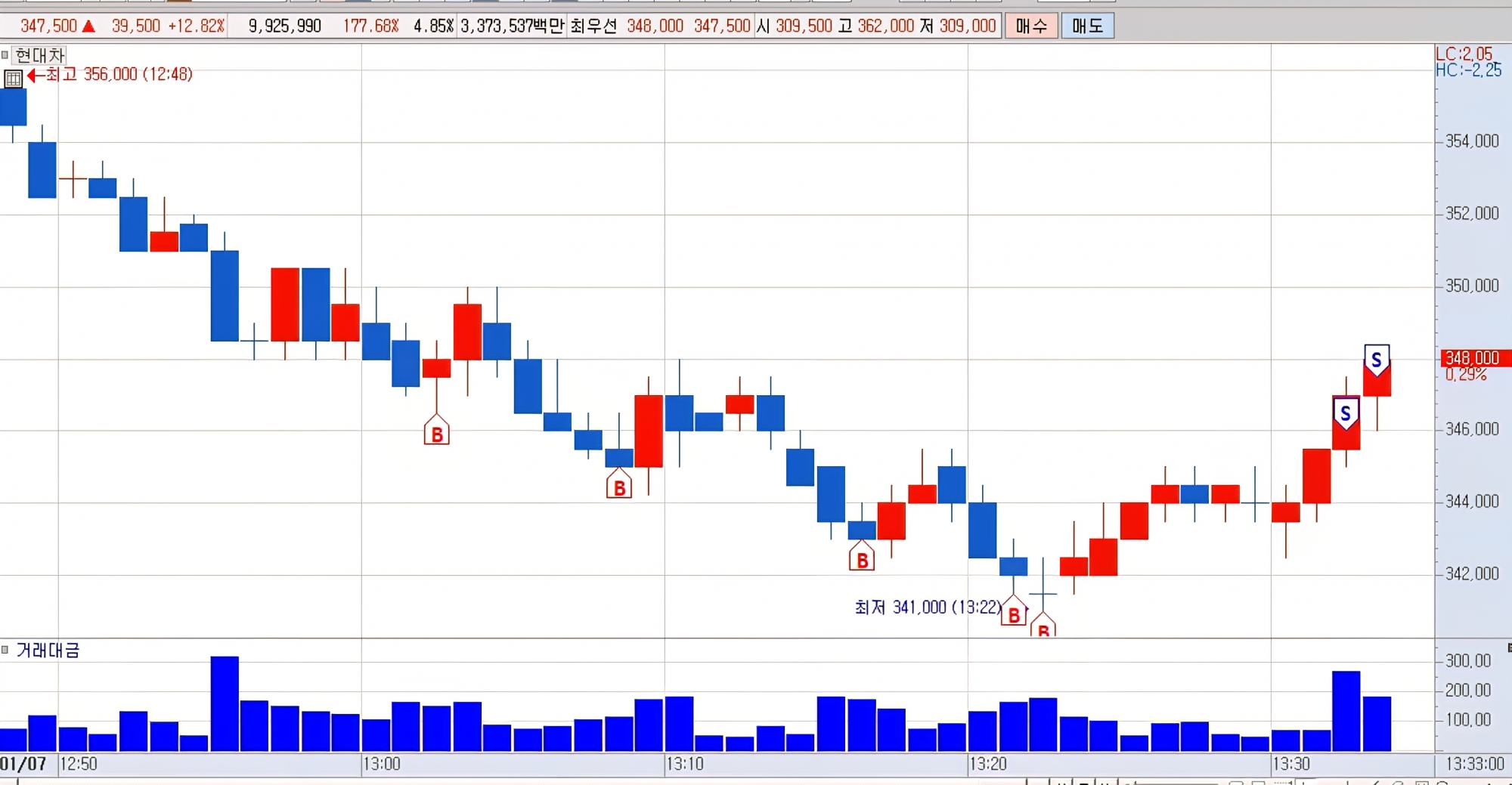Screen dimensions: 1512x785
Task: Click the 13:33:00 time on the axis
Action: 1475,764
